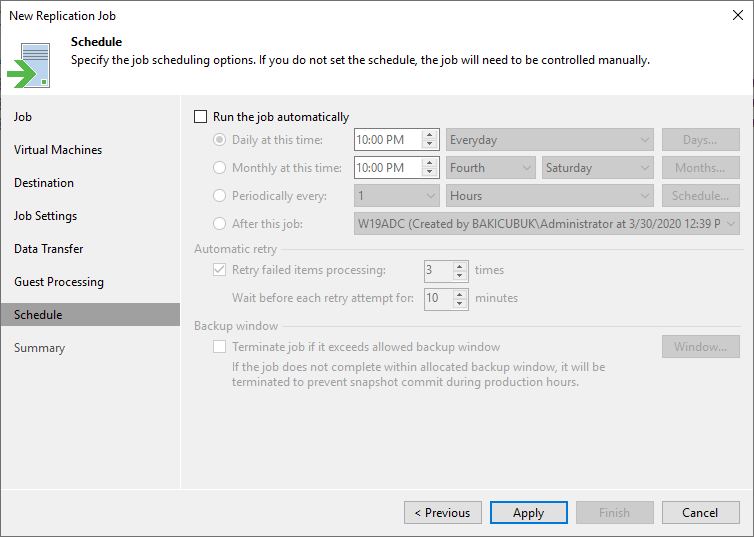Toggle Terminate job if exceeds backup window

tap(219, 347)
